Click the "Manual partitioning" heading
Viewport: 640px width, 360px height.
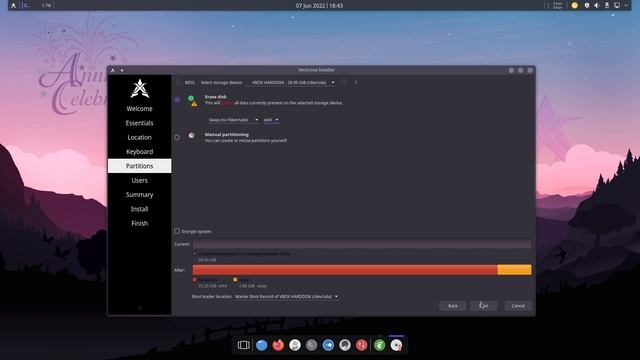227,134
